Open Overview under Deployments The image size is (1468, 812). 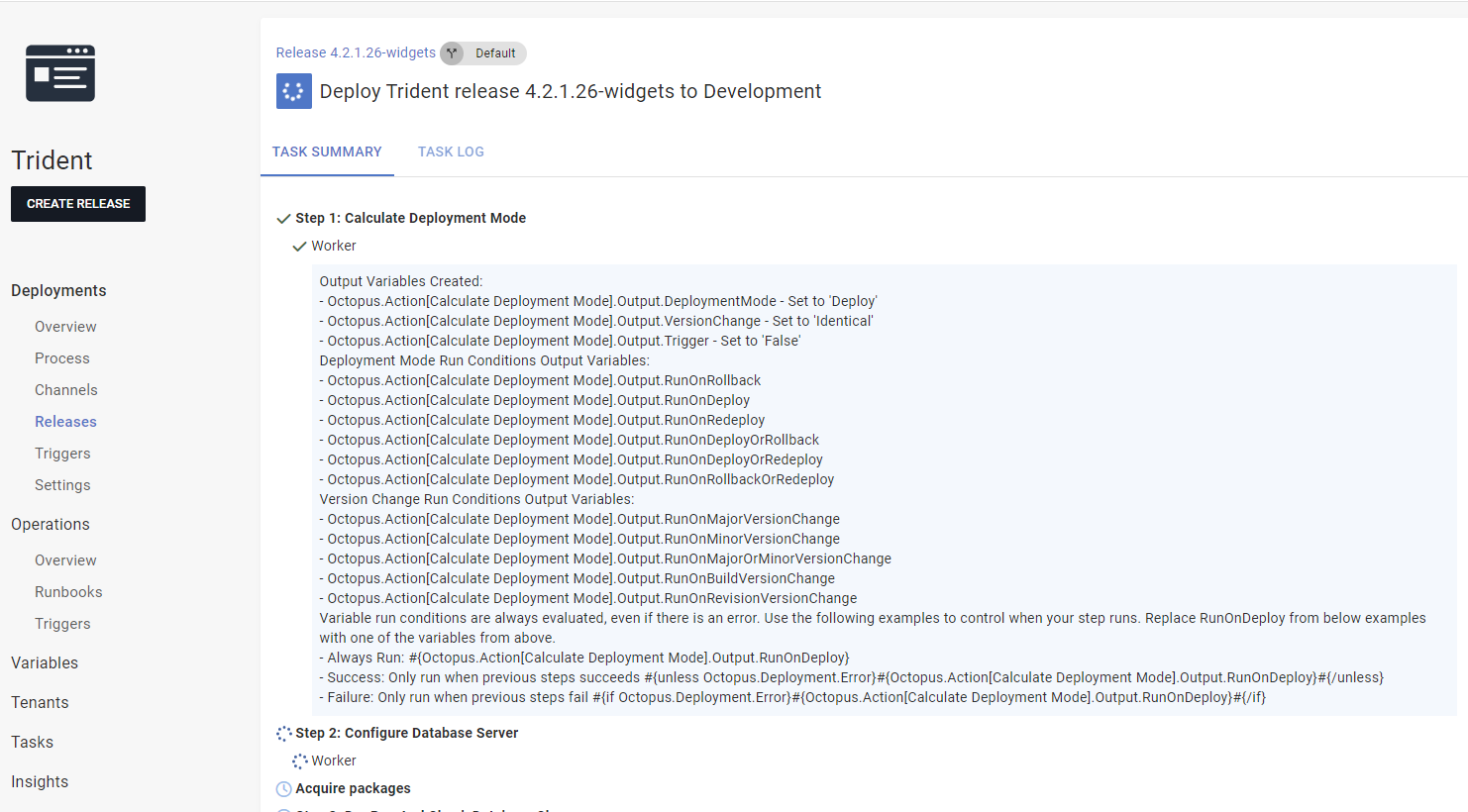65,327
